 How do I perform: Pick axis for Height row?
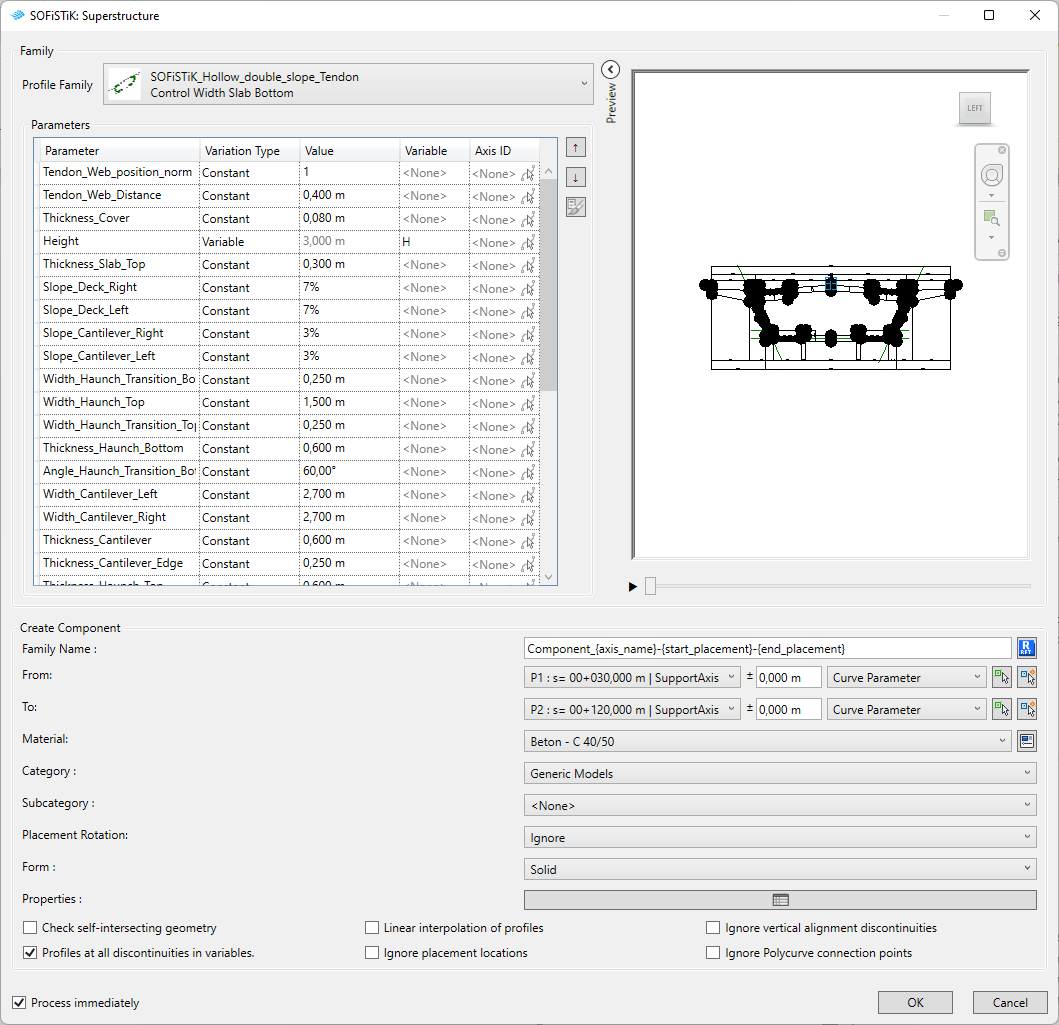528,242
